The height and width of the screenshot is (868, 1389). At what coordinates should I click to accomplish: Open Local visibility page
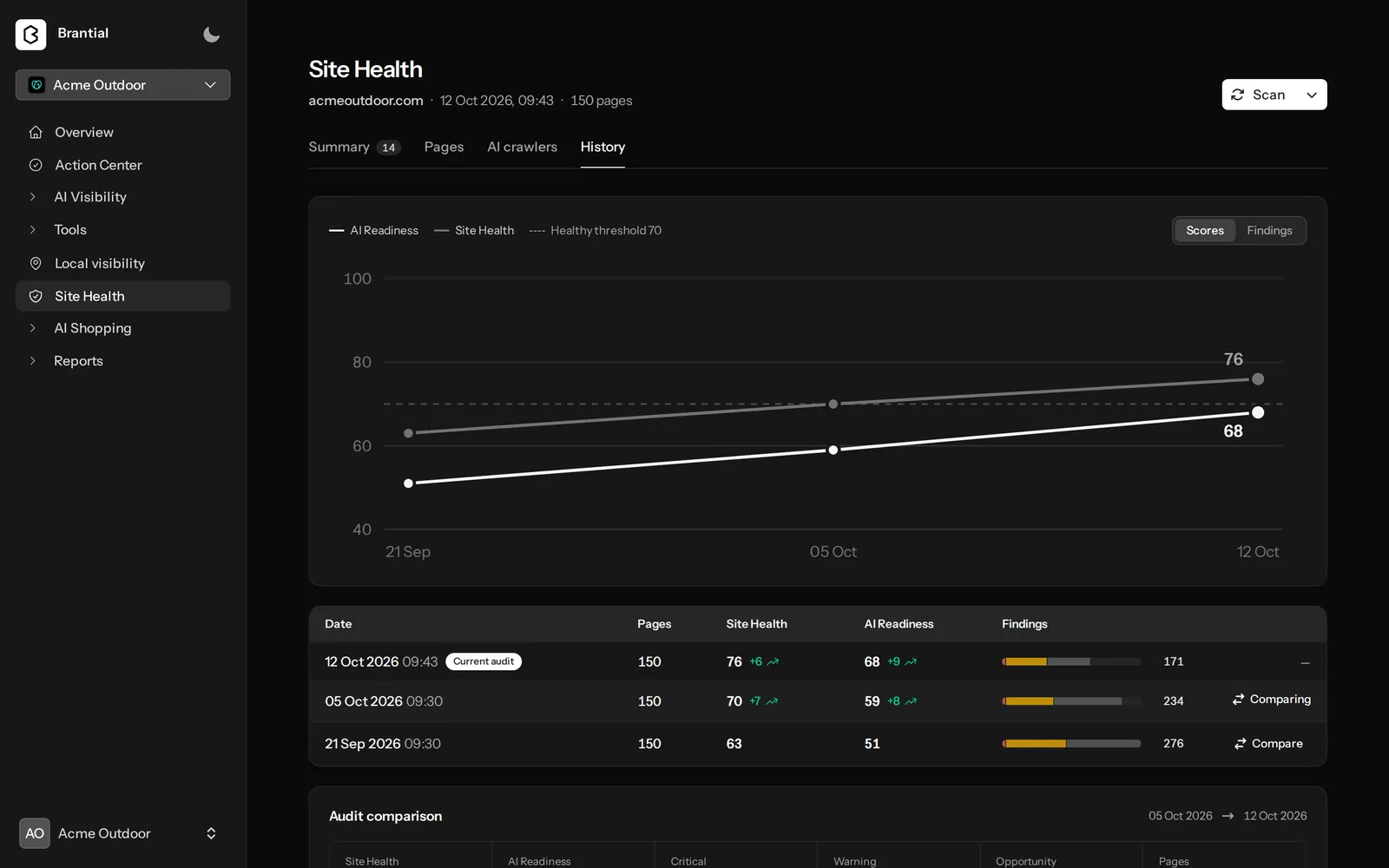122,263
